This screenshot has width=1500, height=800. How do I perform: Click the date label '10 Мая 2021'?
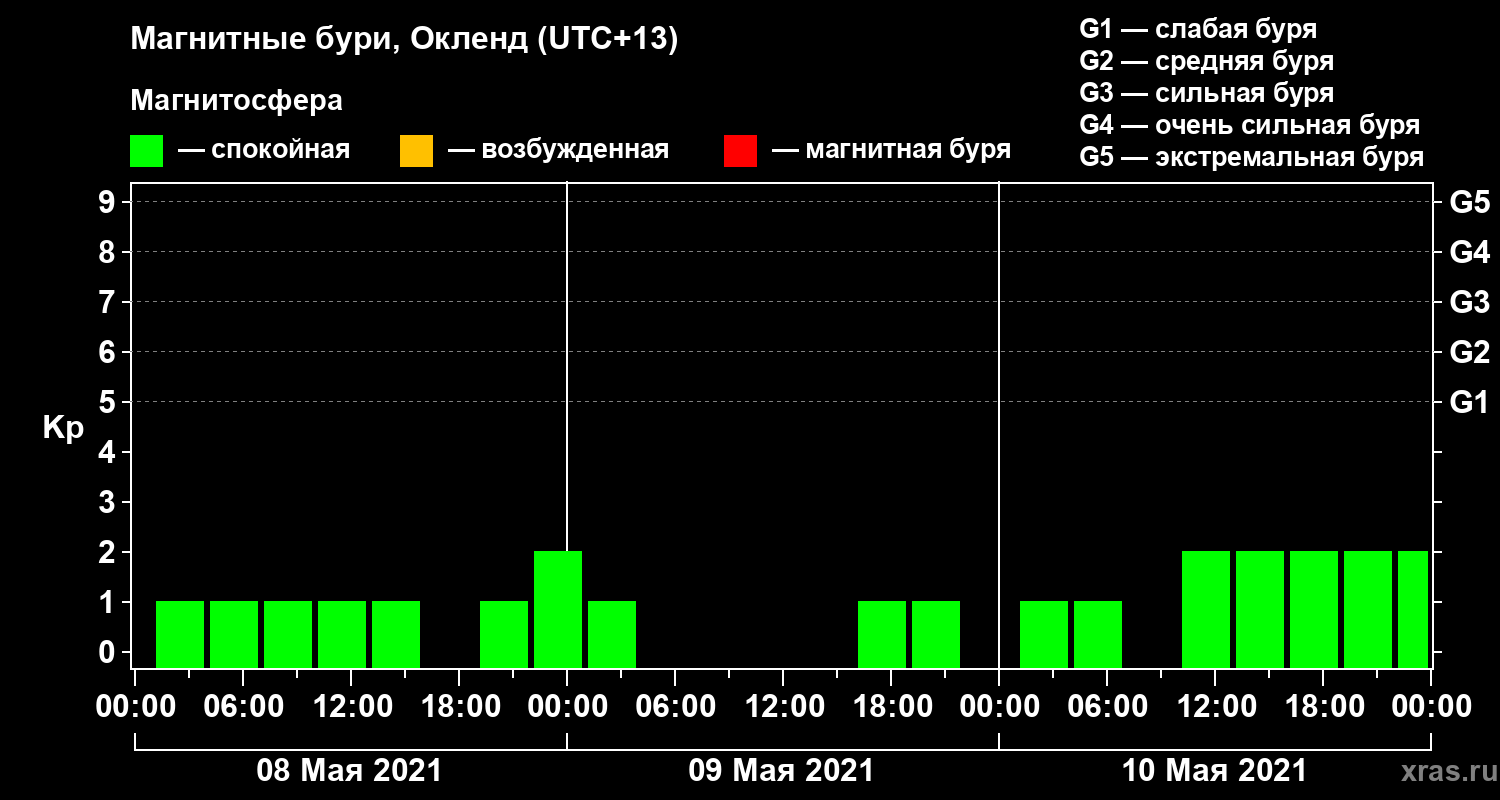coord(1214,771)
